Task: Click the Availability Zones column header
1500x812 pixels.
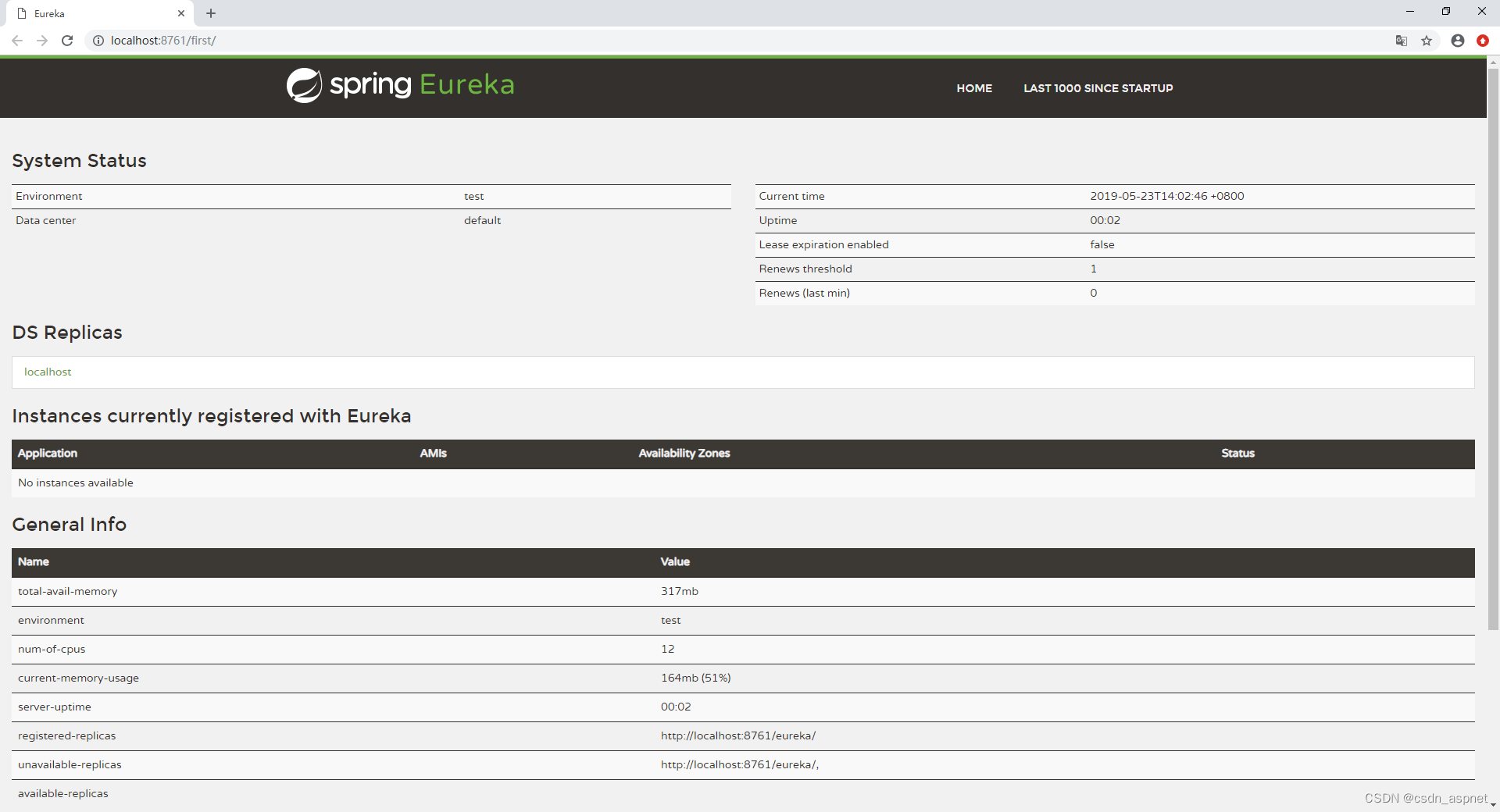Action: pos(684,453)
